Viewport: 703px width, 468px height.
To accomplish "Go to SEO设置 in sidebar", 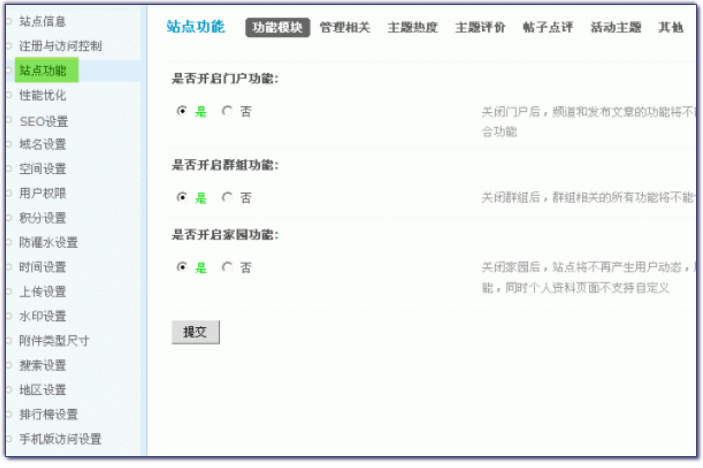I will pyautogui.click(x=44, y=120).
